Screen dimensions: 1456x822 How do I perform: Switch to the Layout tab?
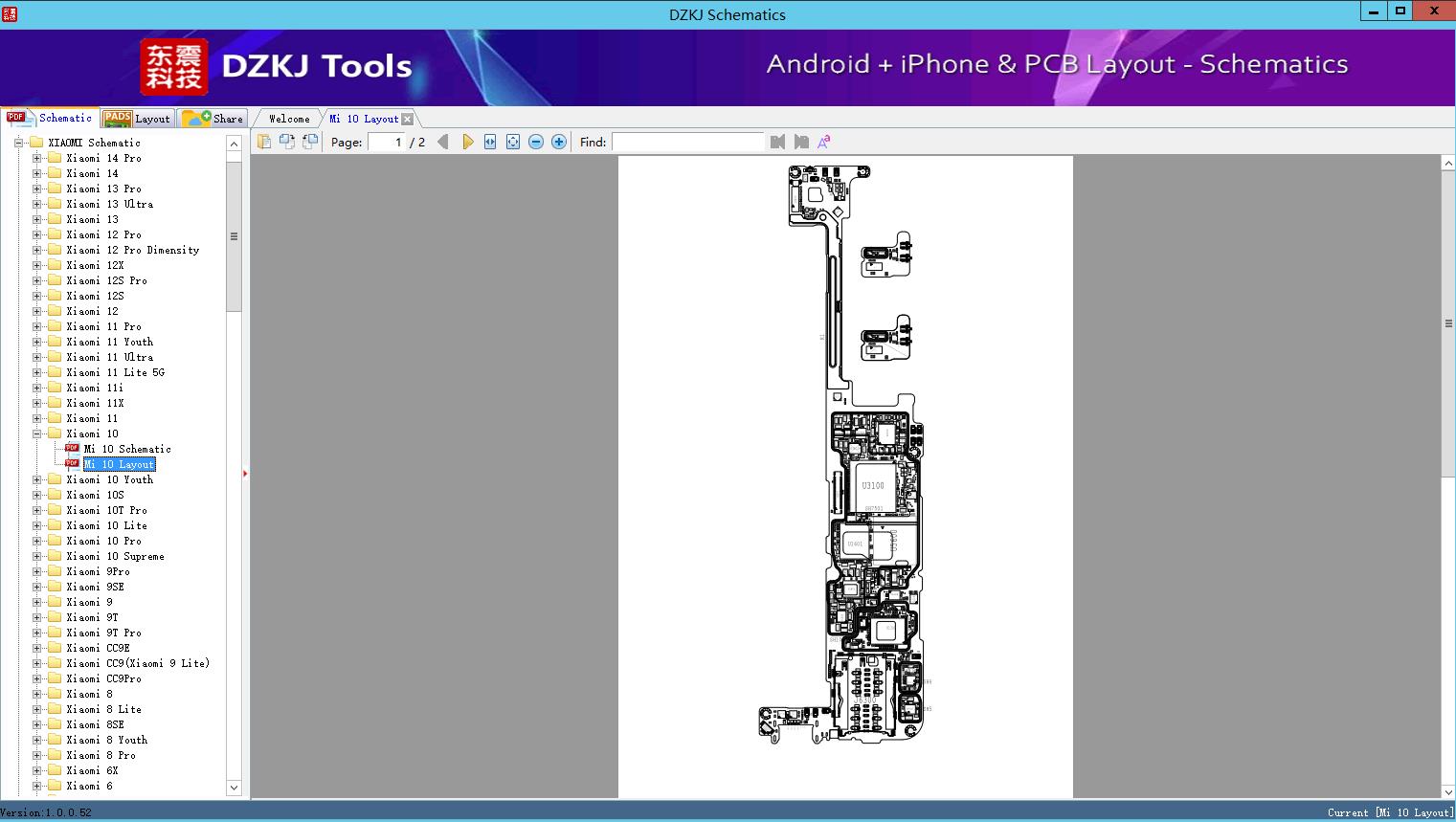137,118
